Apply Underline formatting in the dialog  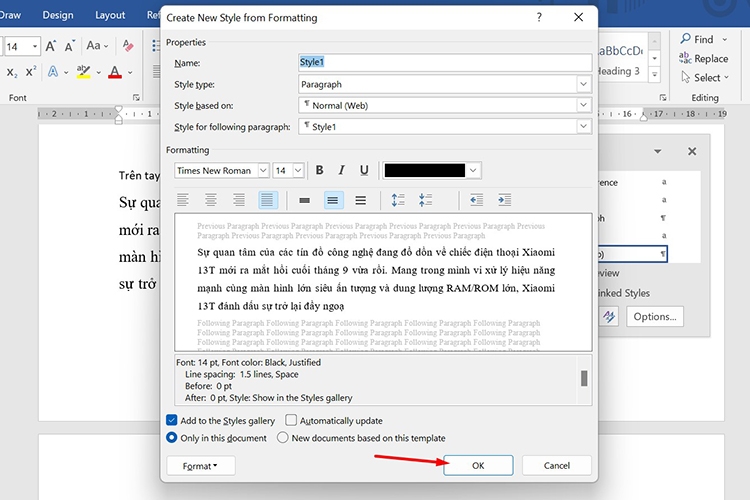(364, 170)
